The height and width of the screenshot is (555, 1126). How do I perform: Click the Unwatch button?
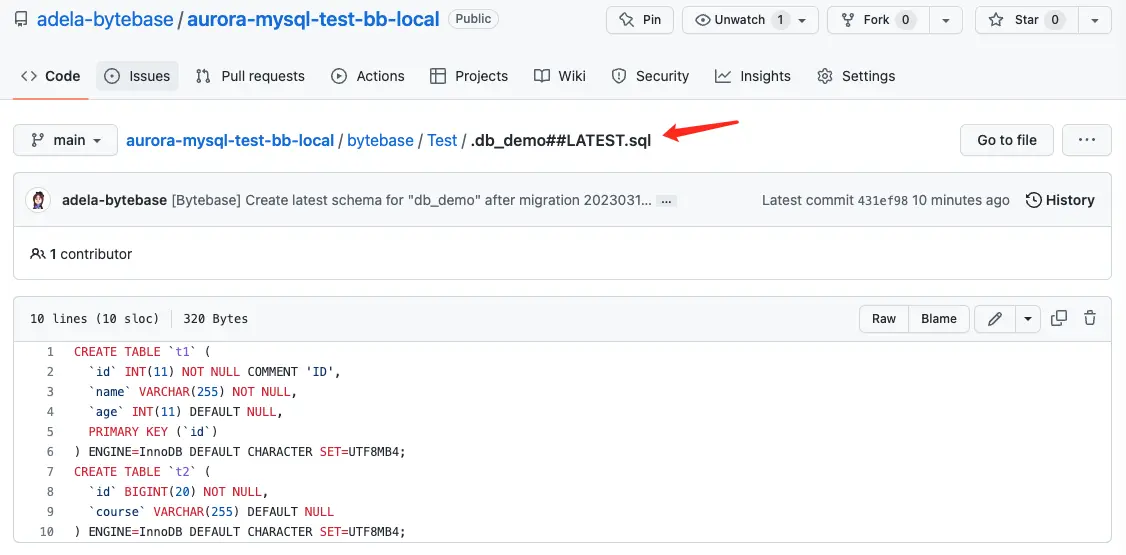click(x=740, y=20)
